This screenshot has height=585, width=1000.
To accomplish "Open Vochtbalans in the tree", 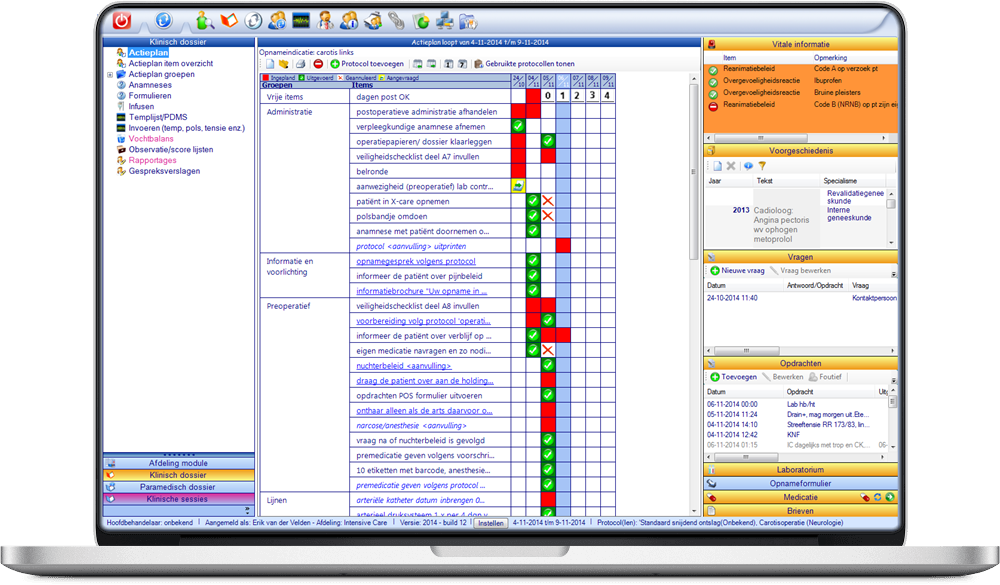I will pyautogui.click(x=151, y=138).
